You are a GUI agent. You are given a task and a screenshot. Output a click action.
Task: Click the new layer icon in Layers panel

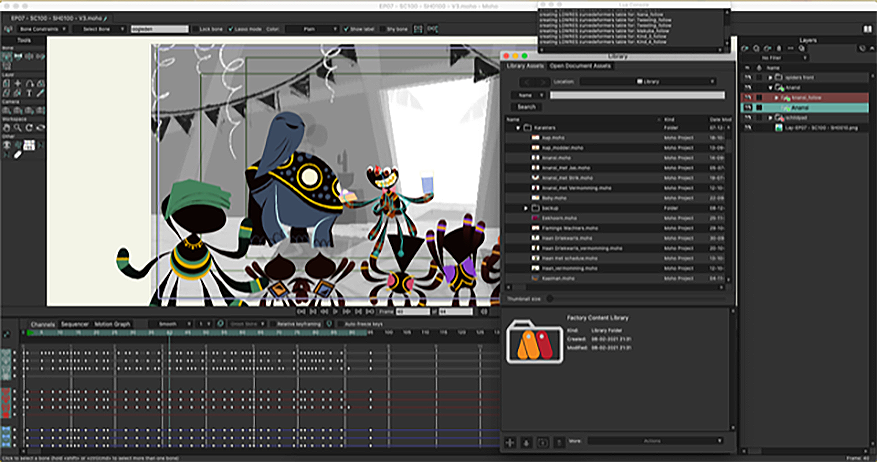(x=745, y=49)
